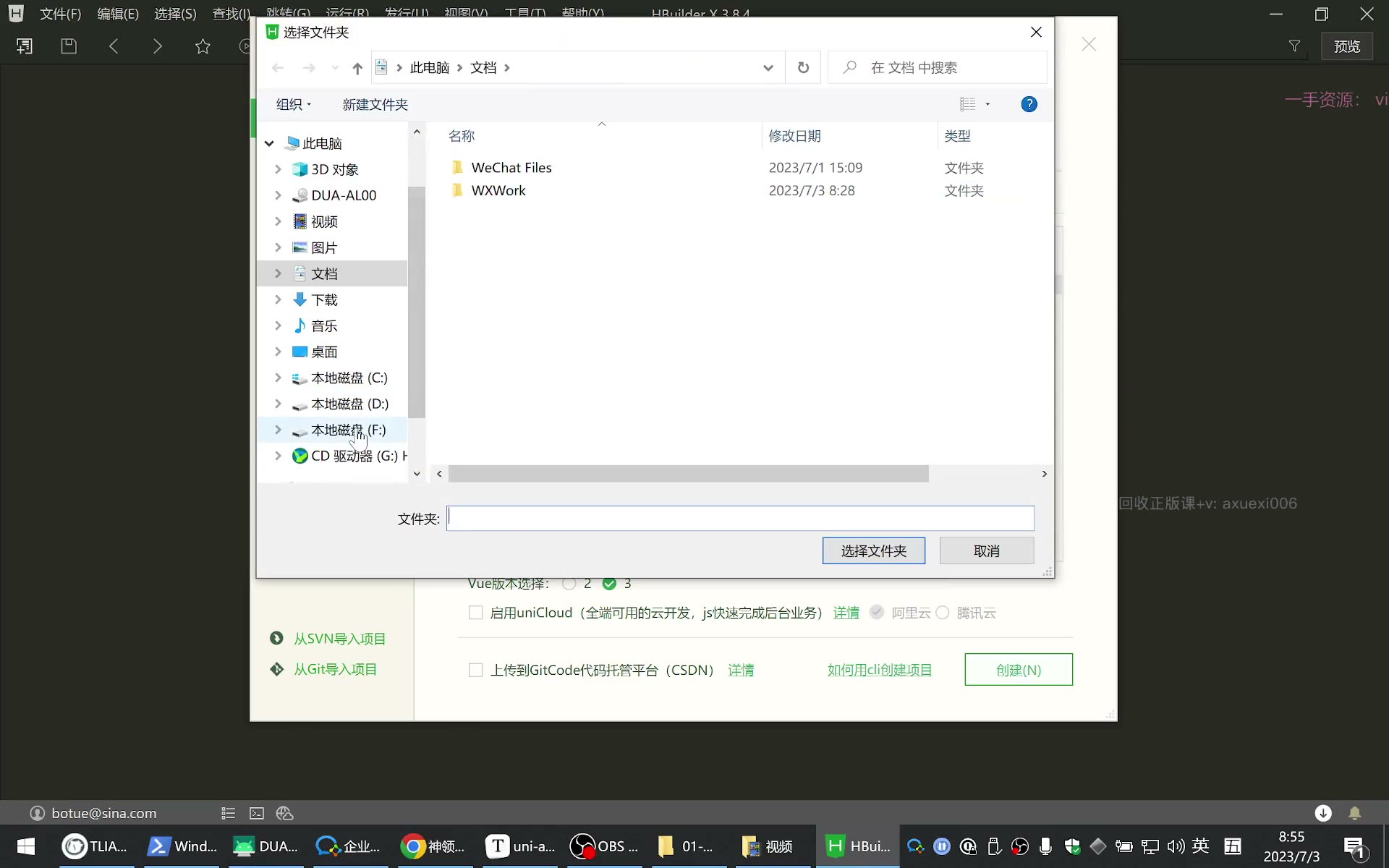Select the WeChat Files folder
1389x868 pixels.
tap(511, 167)
